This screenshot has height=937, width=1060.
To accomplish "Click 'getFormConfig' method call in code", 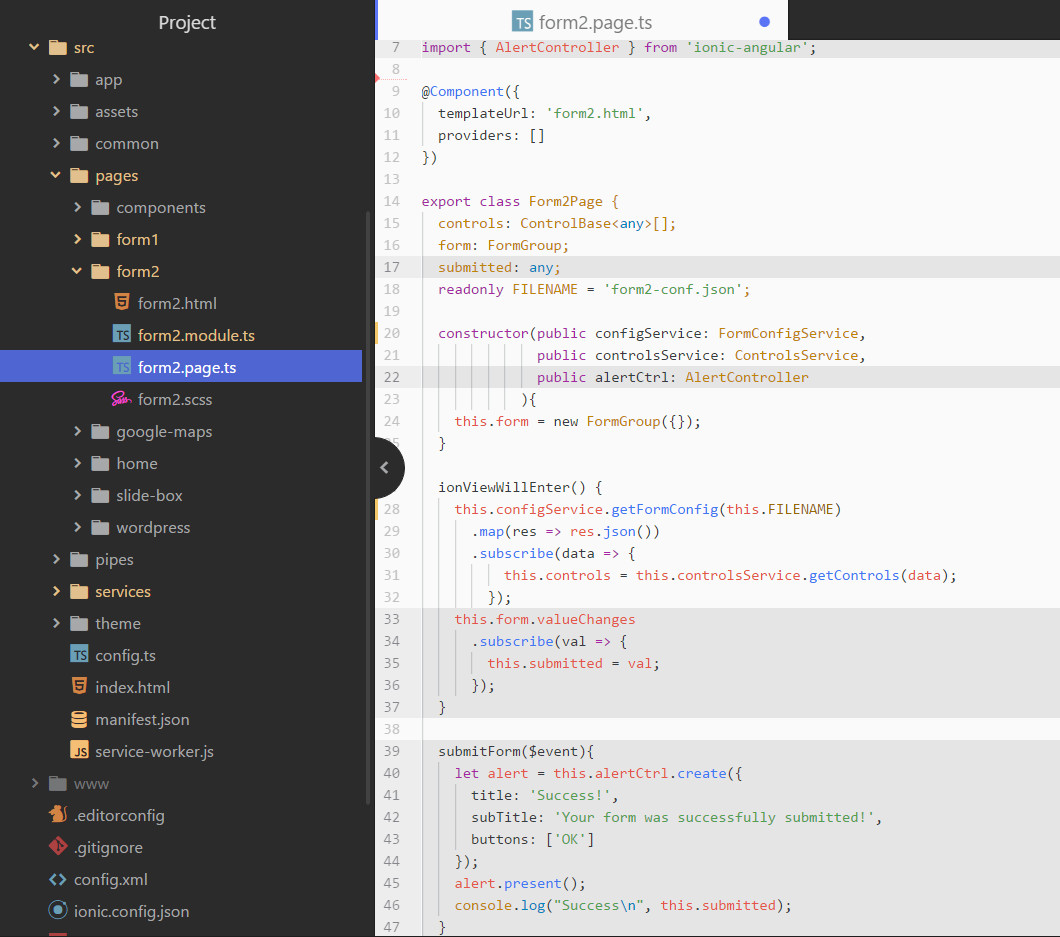I will (665, 509).
